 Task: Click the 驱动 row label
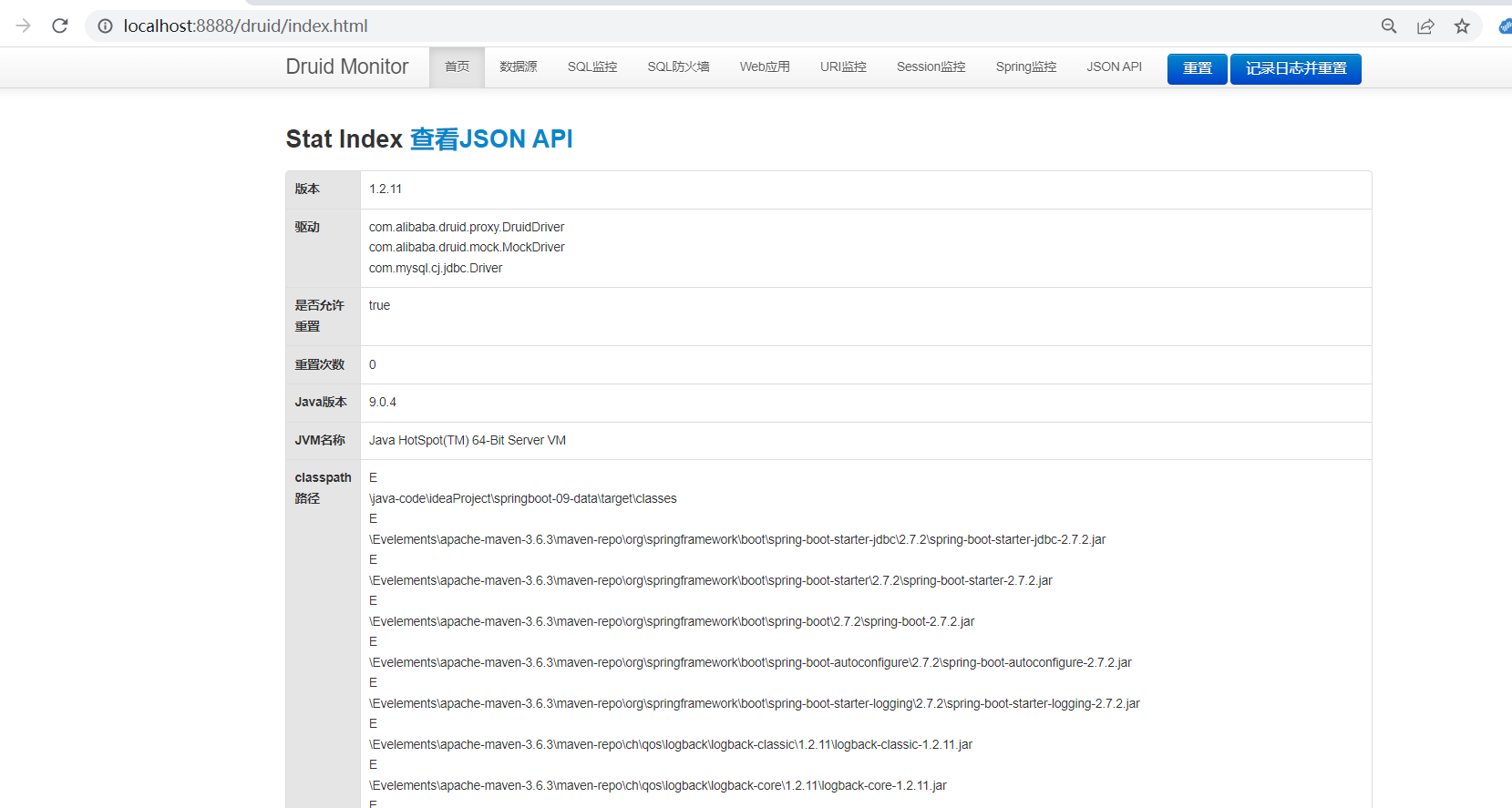307,227
